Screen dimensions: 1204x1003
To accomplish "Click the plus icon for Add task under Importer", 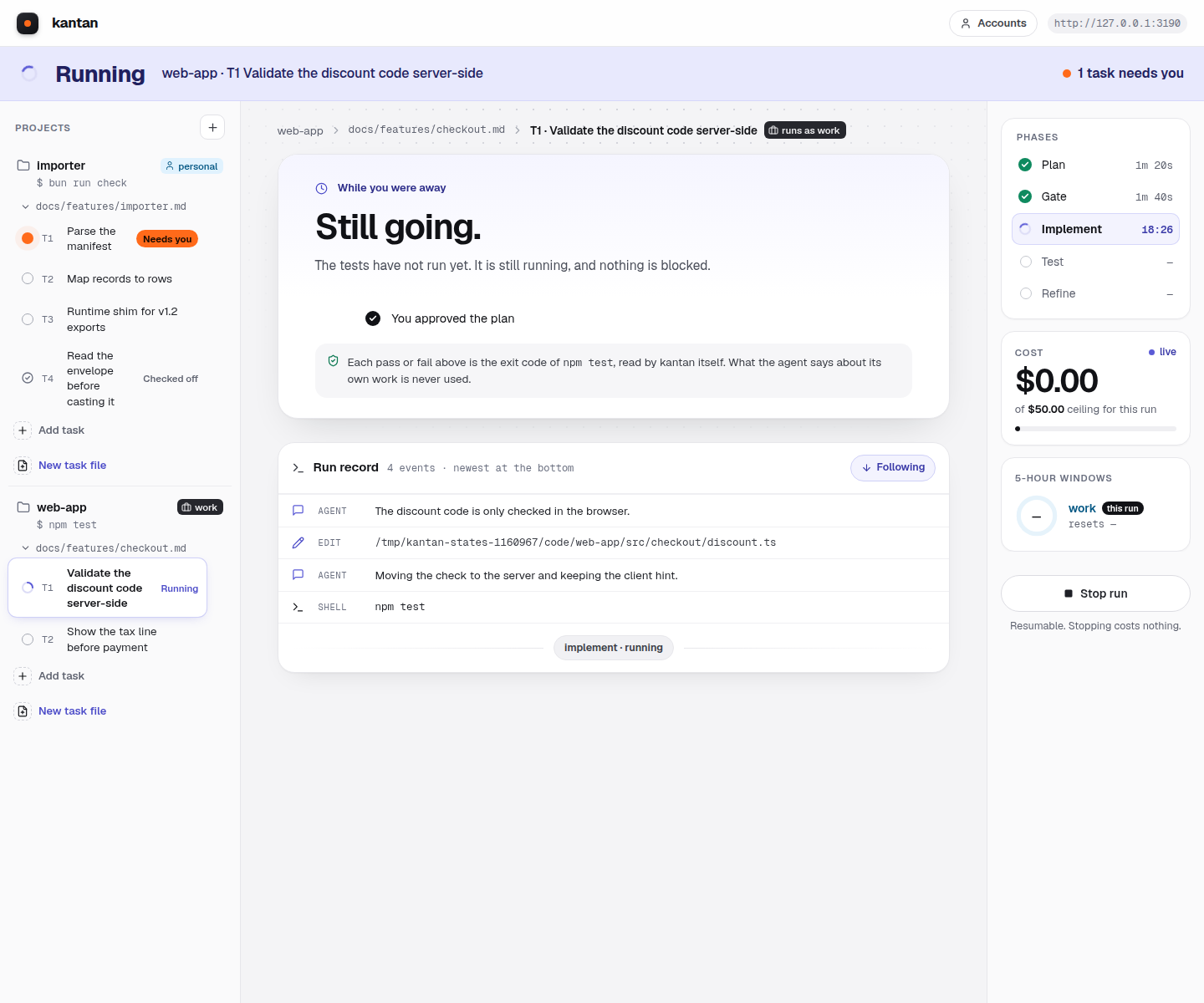I will [x=23, y=430].
